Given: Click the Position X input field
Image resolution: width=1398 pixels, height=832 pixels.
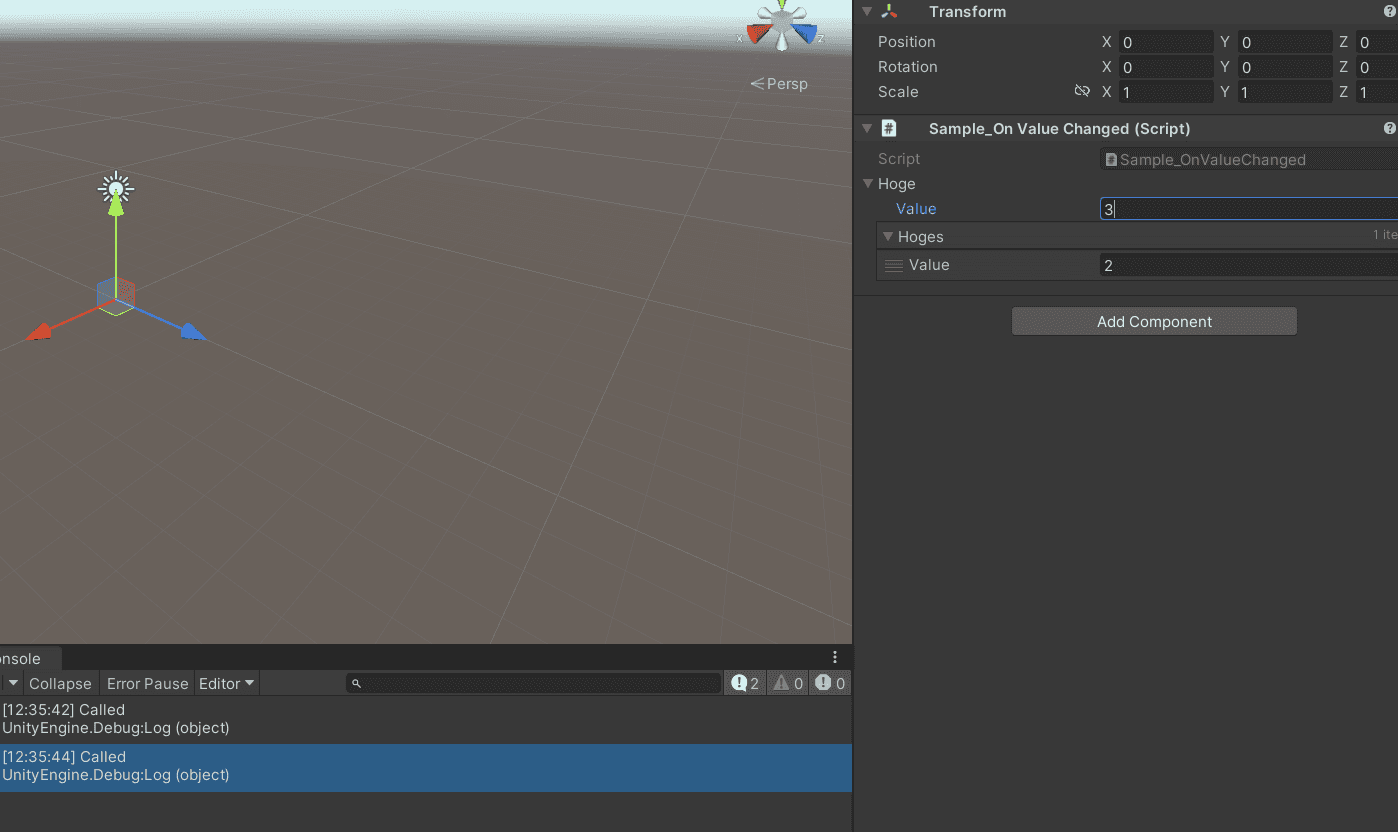Looking at the screenshot, I should point(1165,42).
